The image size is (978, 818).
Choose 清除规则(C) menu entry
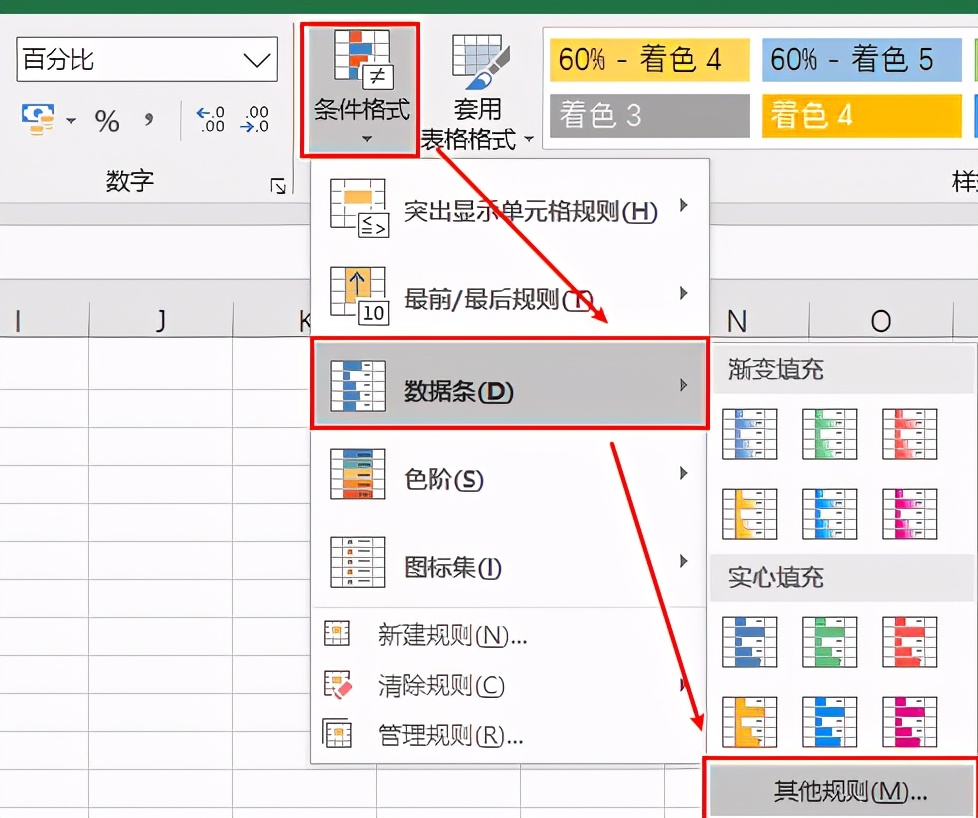[510, 685]
